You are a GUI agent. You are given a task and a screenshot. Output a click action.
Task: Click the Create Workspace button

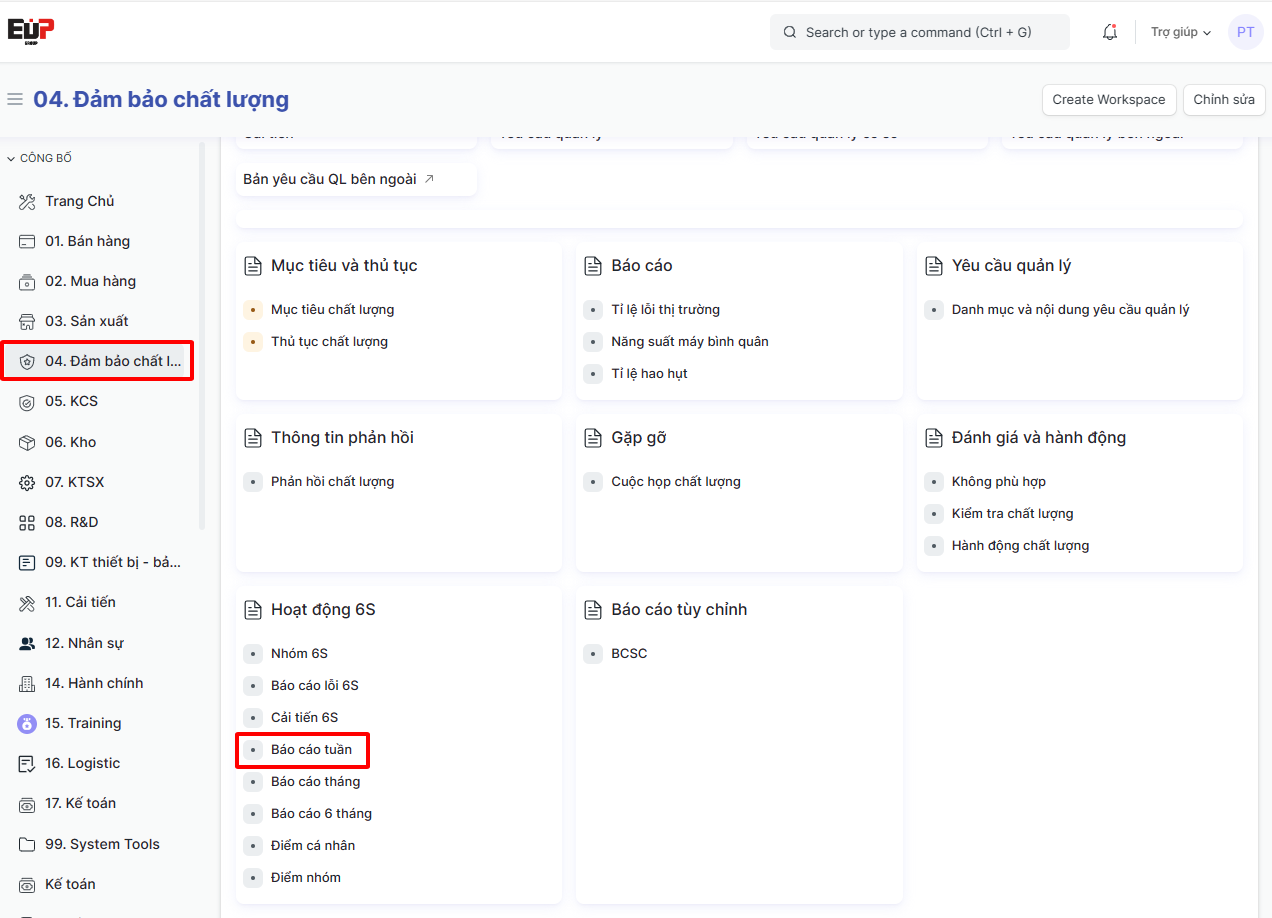pos(1108,100)
